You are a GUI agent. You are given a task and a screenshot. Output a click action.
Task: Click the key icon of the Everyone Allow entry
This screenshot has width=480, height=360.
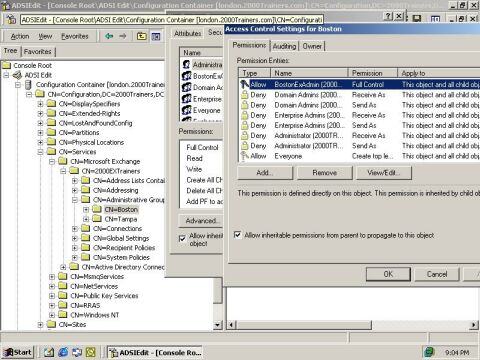[245, 156]
